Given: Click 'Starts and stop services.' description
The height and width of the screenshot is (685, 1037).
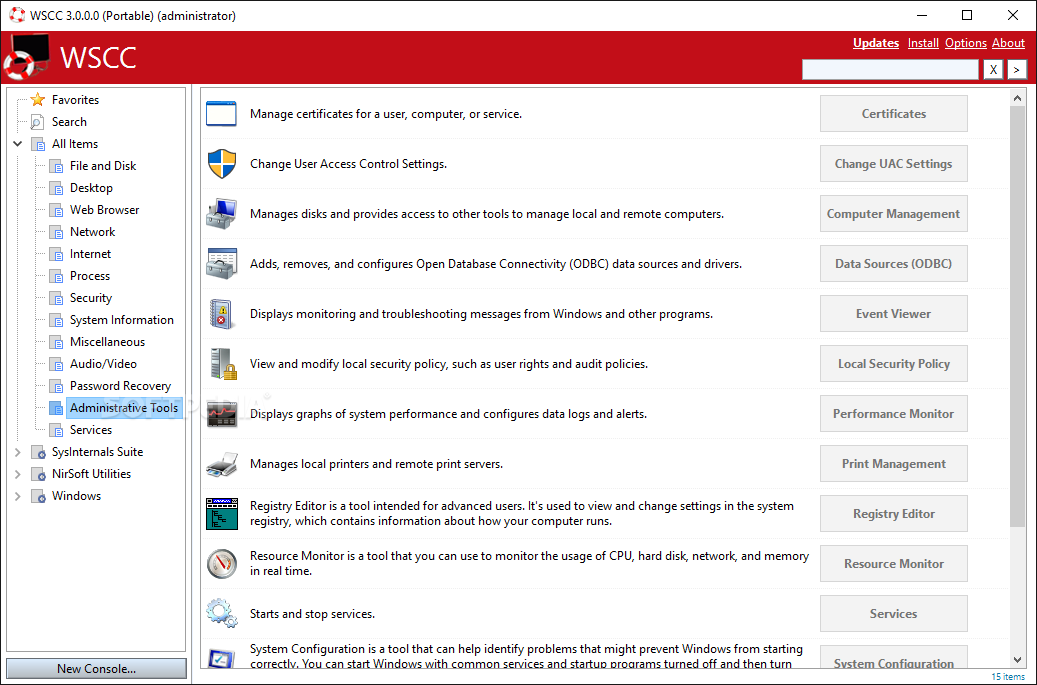Looking at the screenshot, I should (x=312, y=614).
